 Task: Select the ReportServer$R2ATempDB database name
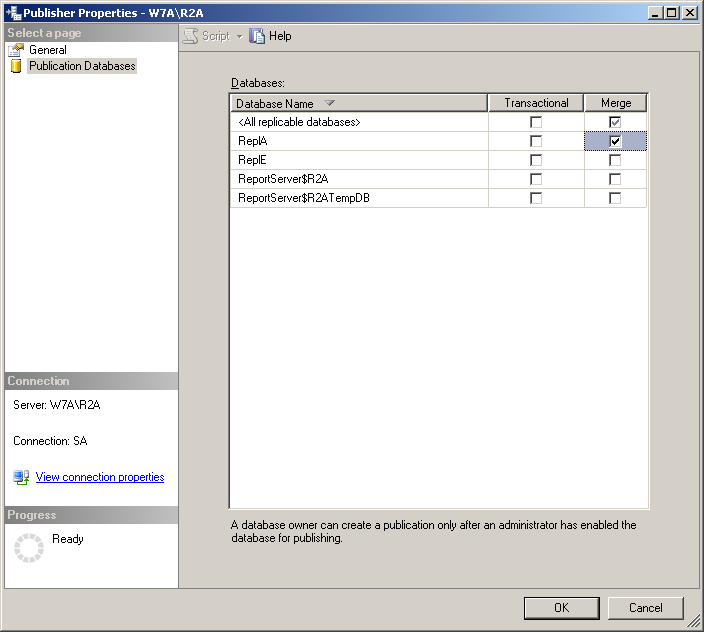(x=304, y=198)
